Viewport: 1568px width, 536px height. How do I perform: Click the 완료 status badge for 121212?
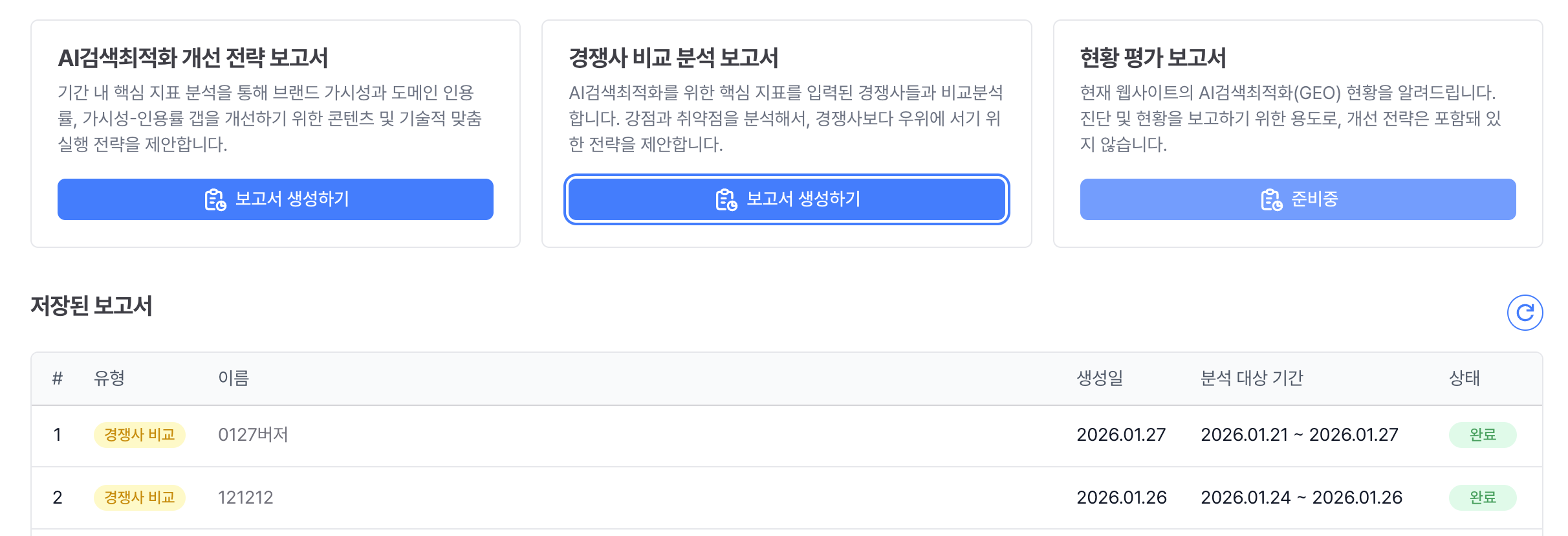tap(1482, 497)
